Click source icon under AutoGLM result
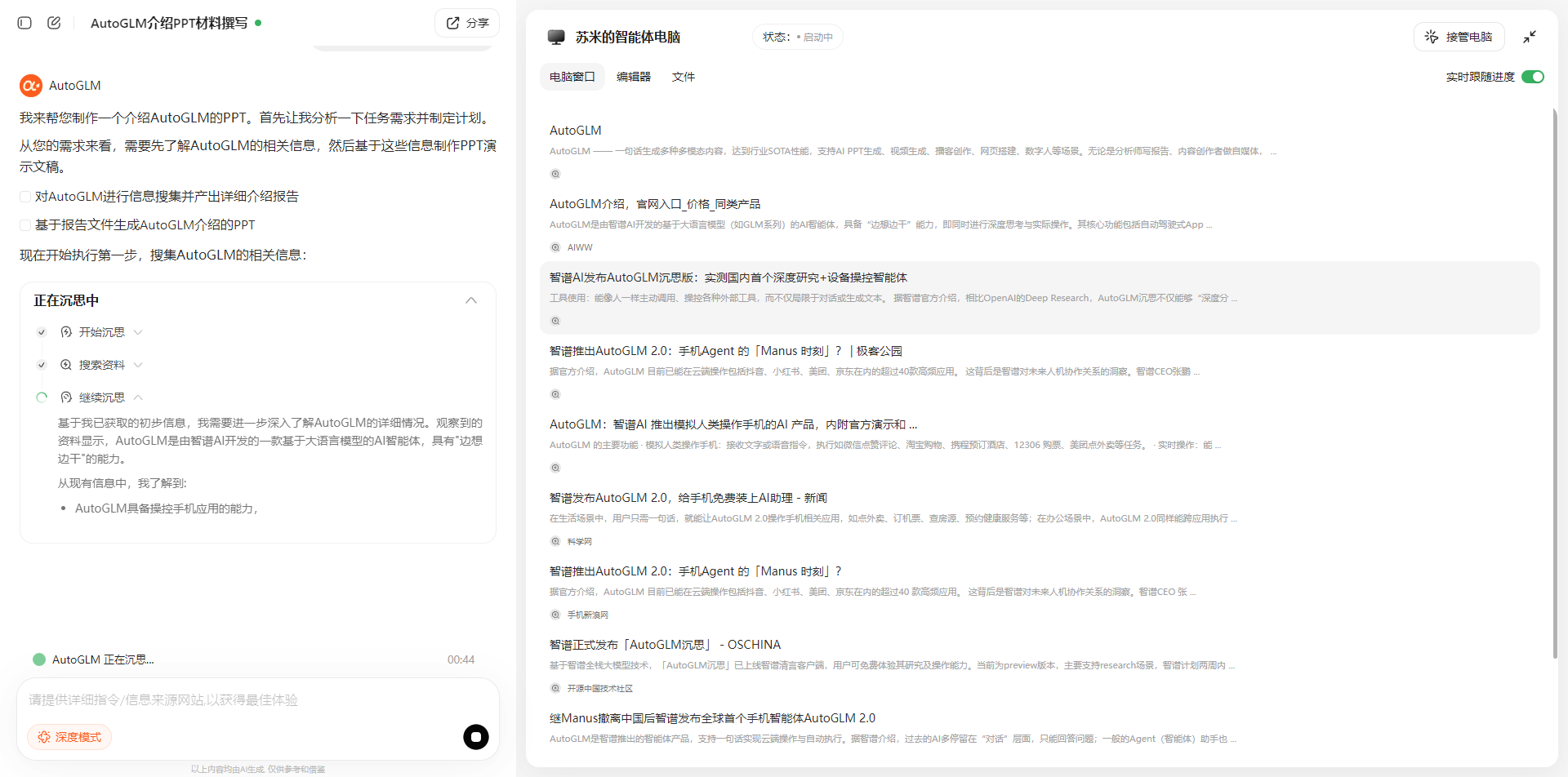Image resolution: width=1568 pixels, height=777 pixels. (555, 174)
